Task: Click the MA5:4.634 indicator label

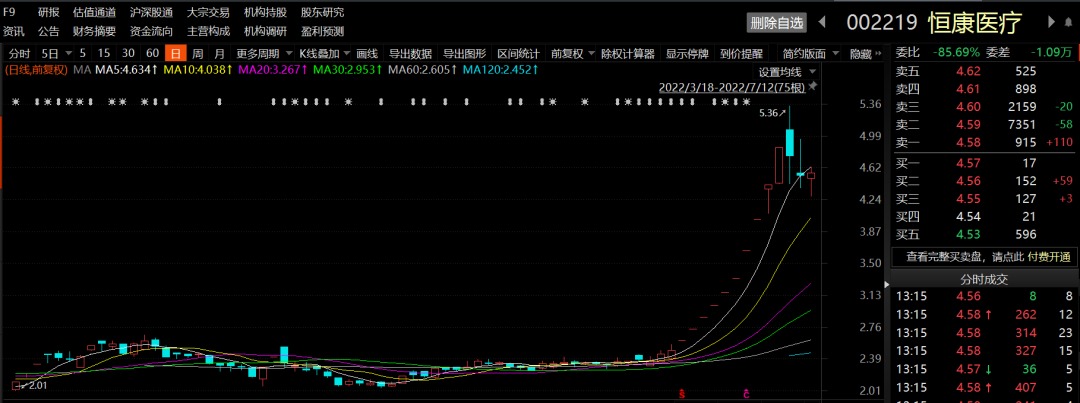Action: (x=126, y=70)
